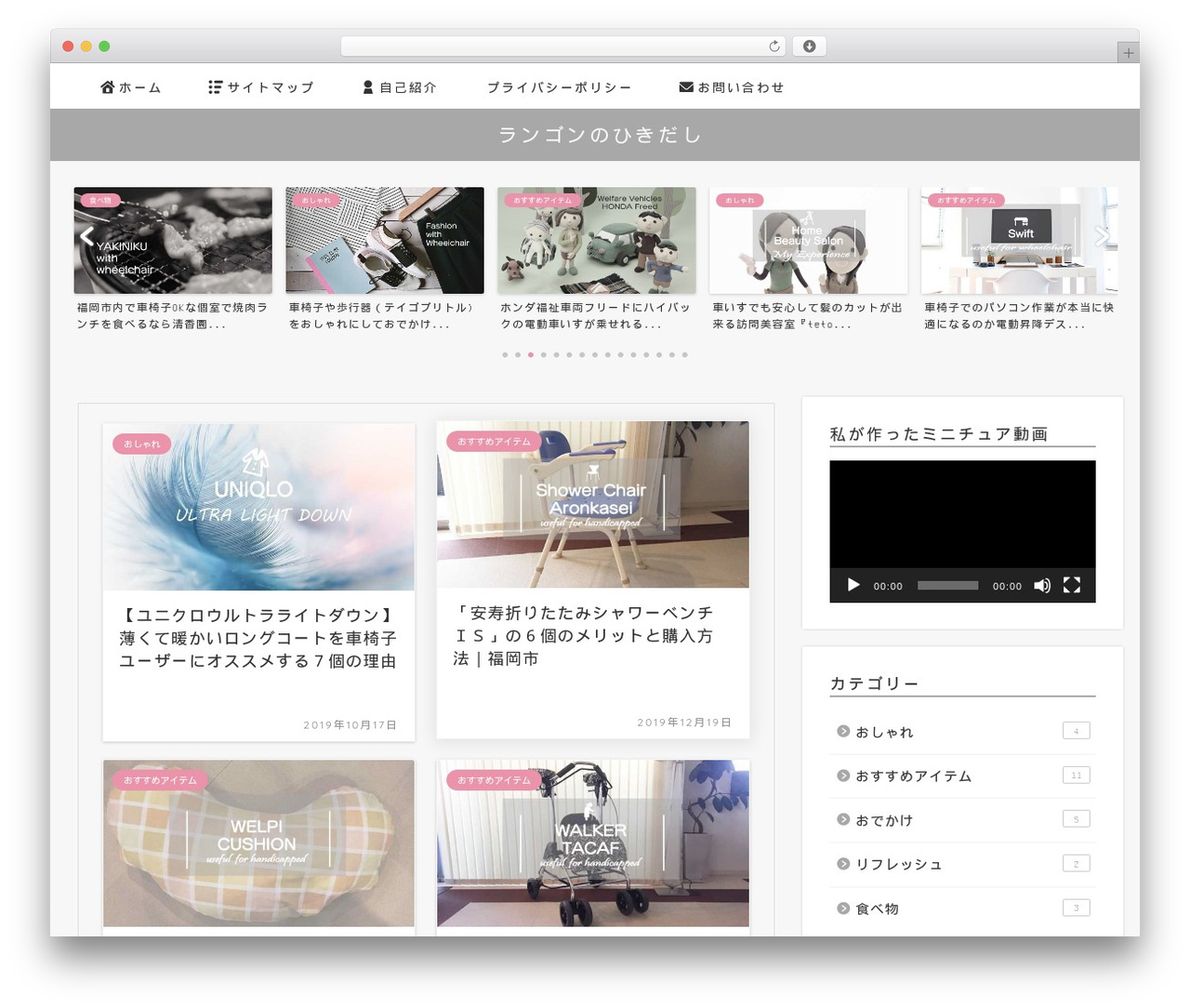Click the arrow icon beside おしゃれ category
The height and width of the screenshot is (1008, 1190).
point(843,732)
